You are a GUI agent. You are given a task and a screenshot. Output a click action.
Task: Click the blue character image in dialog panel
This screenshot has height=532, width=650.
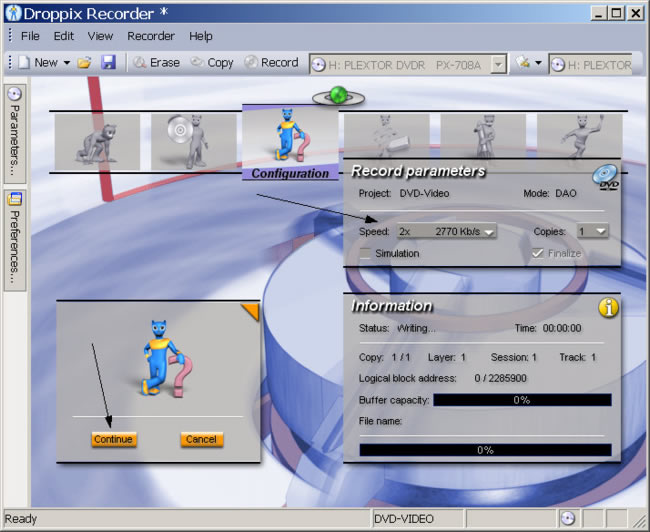pyautogui.click(x=166, y=359)
